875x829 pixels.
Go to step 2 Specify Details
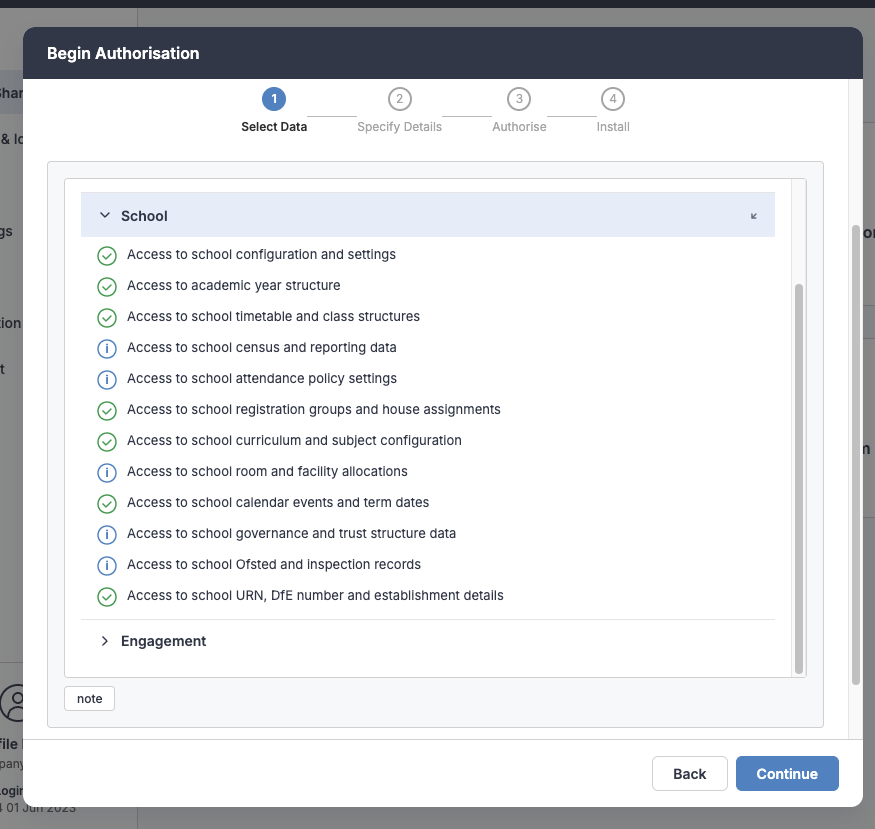tap(400, 110)
